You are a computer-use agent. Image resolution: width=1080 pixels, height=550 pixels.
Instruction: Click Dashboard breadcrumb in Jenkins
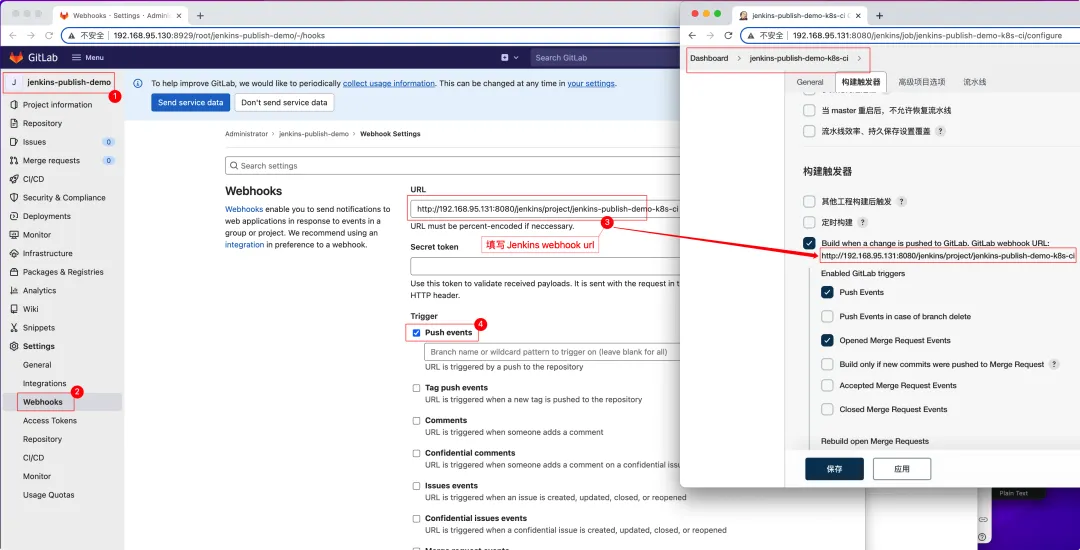tap(709, 59)
